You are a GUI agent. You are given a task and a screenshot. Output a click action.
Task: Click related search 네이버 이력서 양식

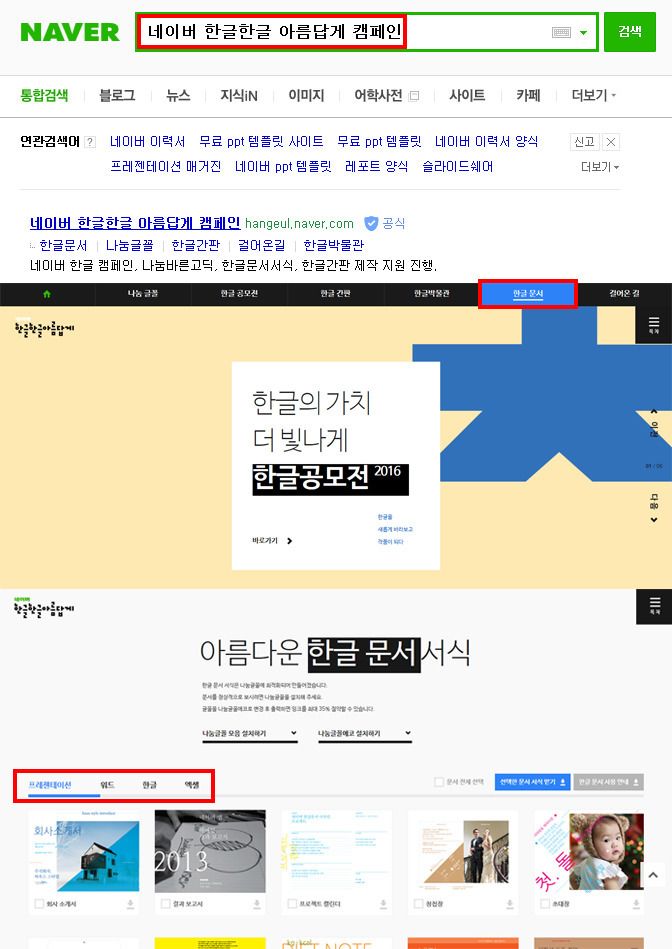click(487, 142)
